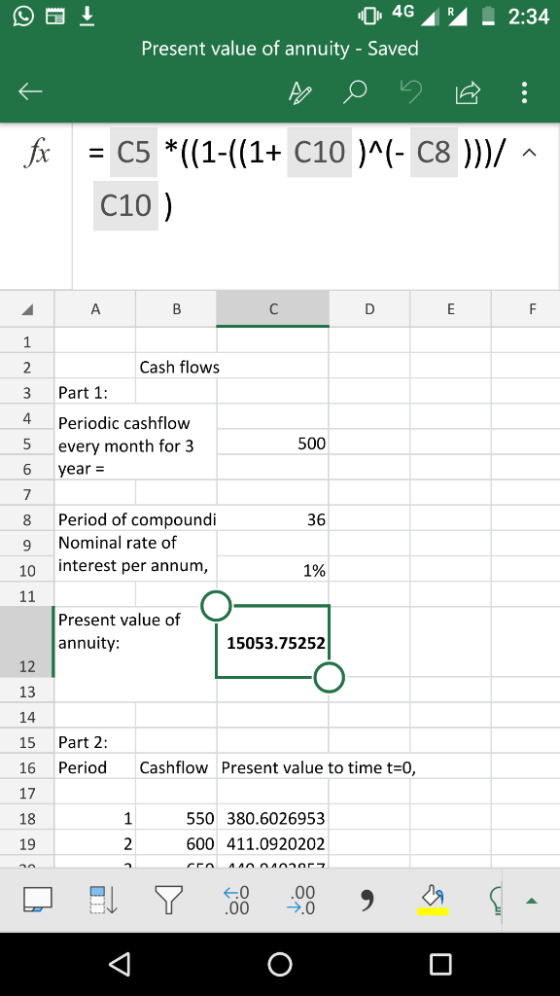
Task: Tap the back arrow in the header
Action: click(x=30, y=92)
